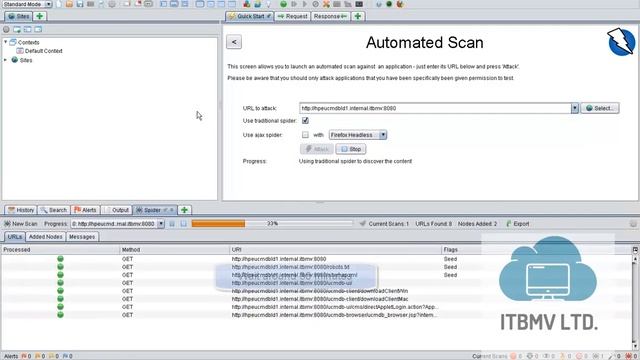The height and width of the screenshot is (360, 640).
Task: Click the URI column header
Action: click(336, 249)
